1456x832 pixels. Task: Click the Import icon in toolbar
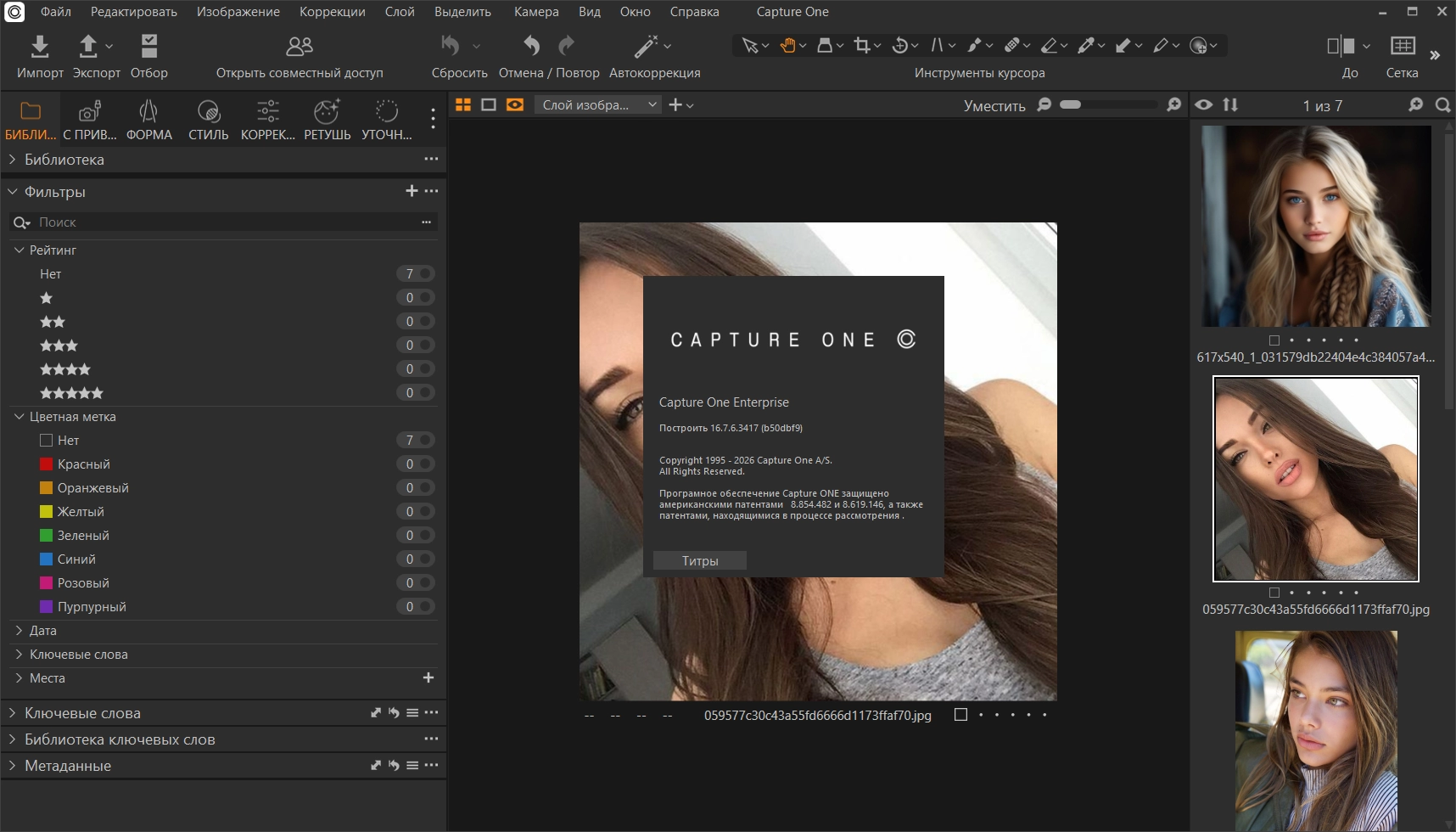click(40, 46)
